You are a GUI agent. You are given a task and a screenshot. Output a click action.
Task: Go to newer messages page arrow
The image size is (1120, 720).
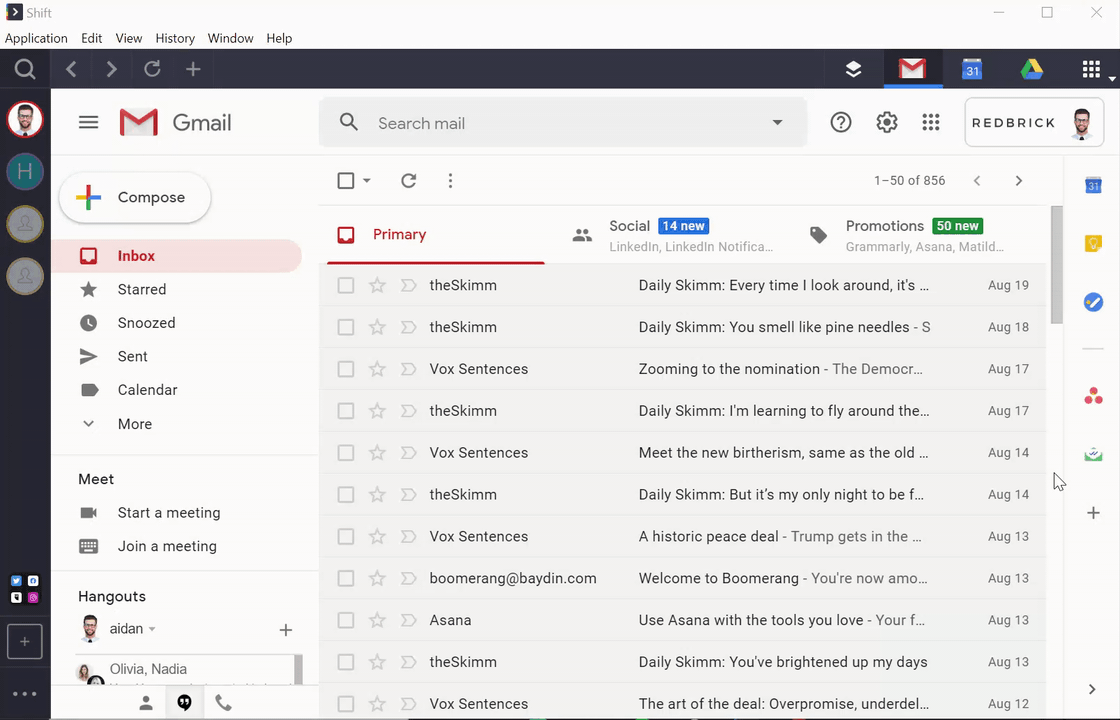coord(976,181)
